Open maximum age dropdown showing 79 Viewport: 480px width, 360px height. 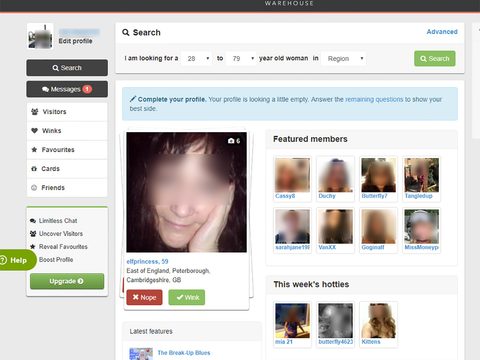[x=241, y=59]
